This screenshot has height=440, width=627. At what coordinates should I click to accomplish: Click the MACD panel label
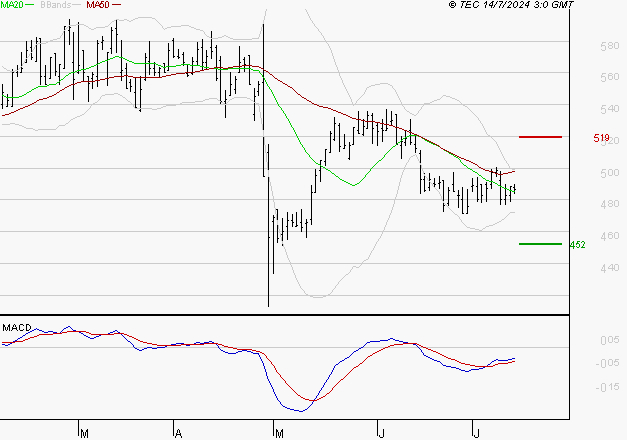click(17, 328)
